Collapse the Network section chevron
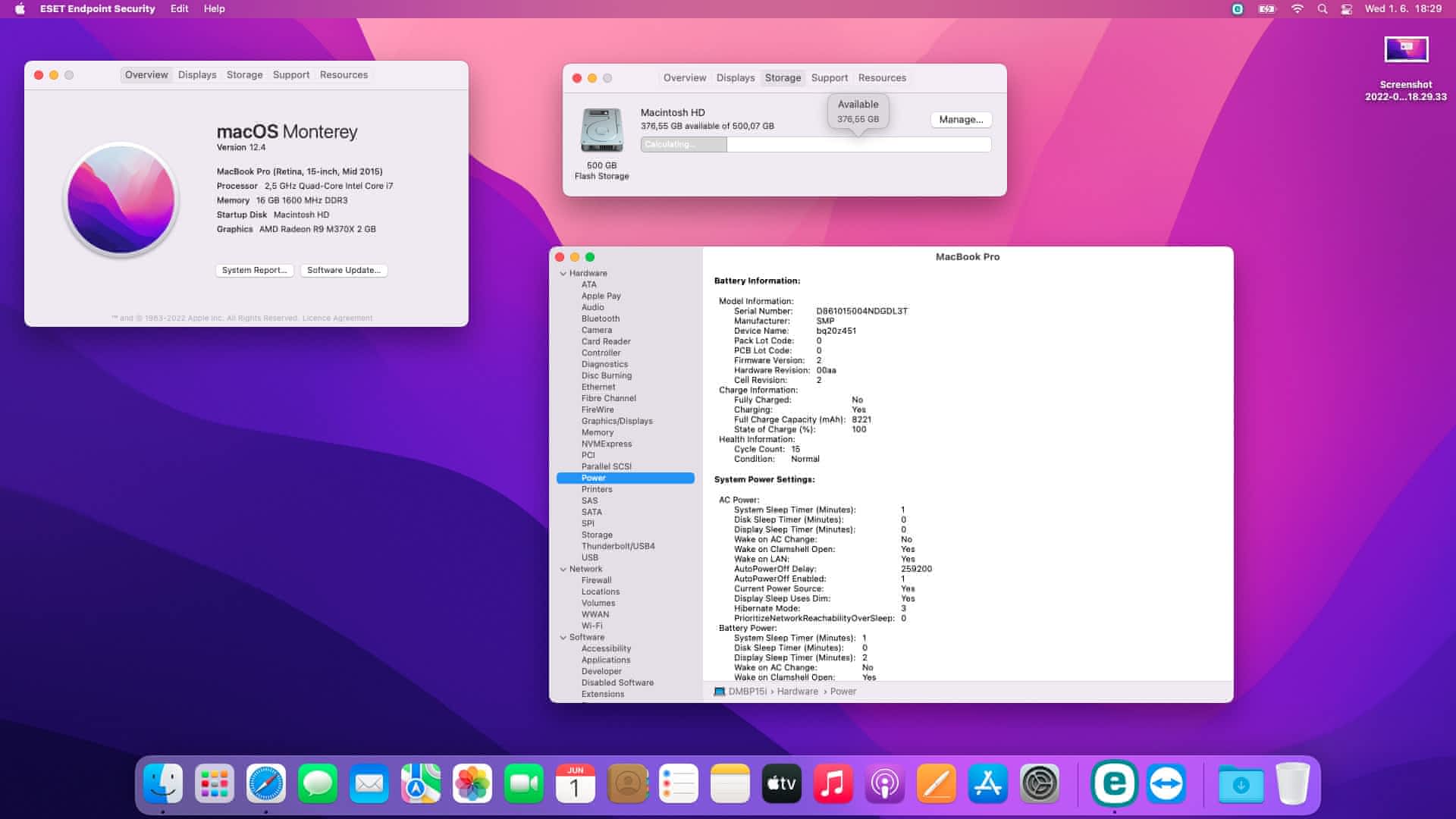Viewport: 1456px width, 819px height. coord(563,569)
